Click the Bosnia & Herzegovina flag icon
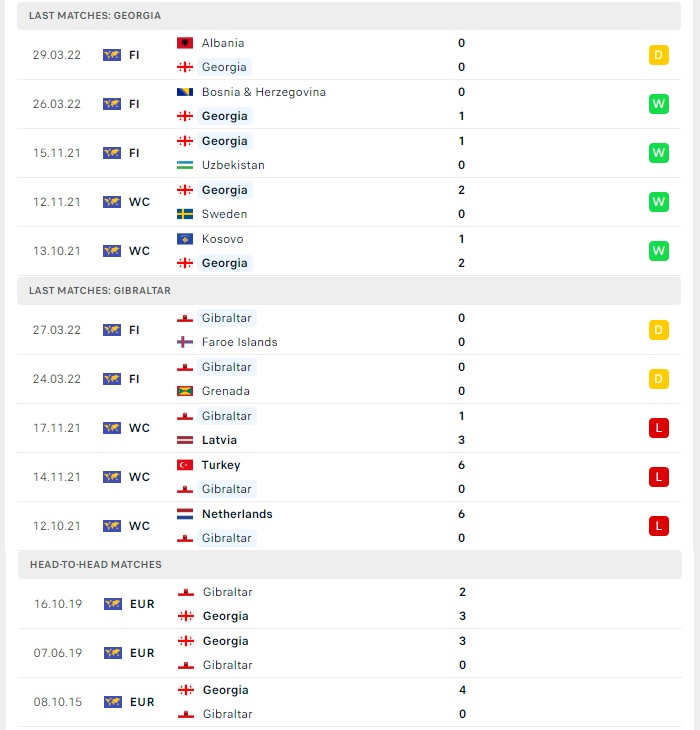This screenshot has height=730, width=700. click(x=185, y=92)
